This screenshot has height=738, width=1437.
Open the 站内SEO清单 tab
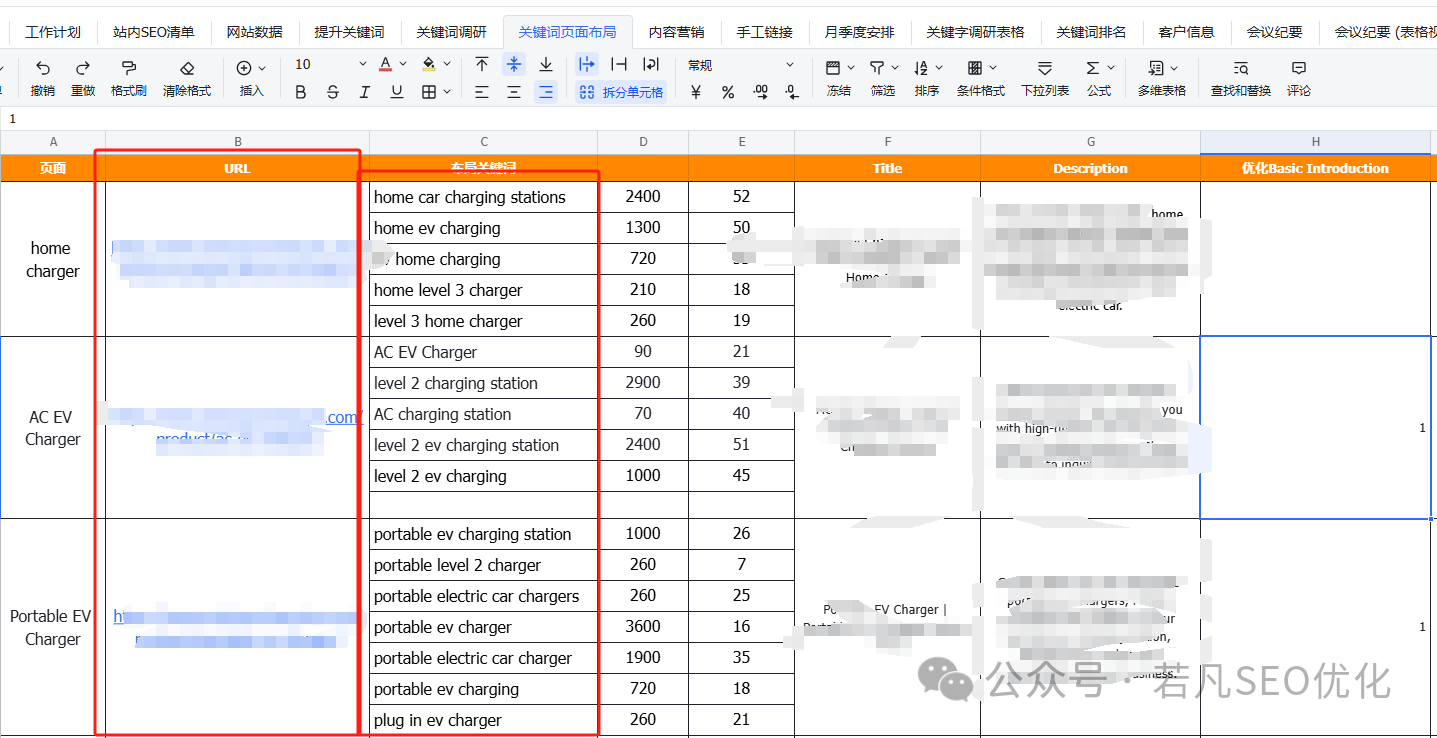point(154,32)
